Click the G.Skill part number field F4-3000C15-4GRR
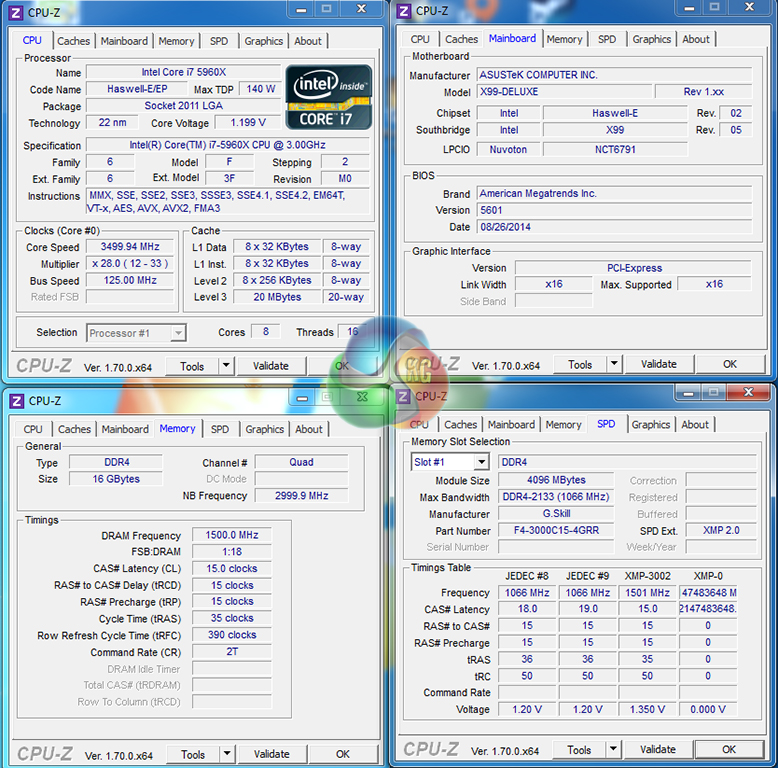778x768 pixels. [x=555, y=531]
